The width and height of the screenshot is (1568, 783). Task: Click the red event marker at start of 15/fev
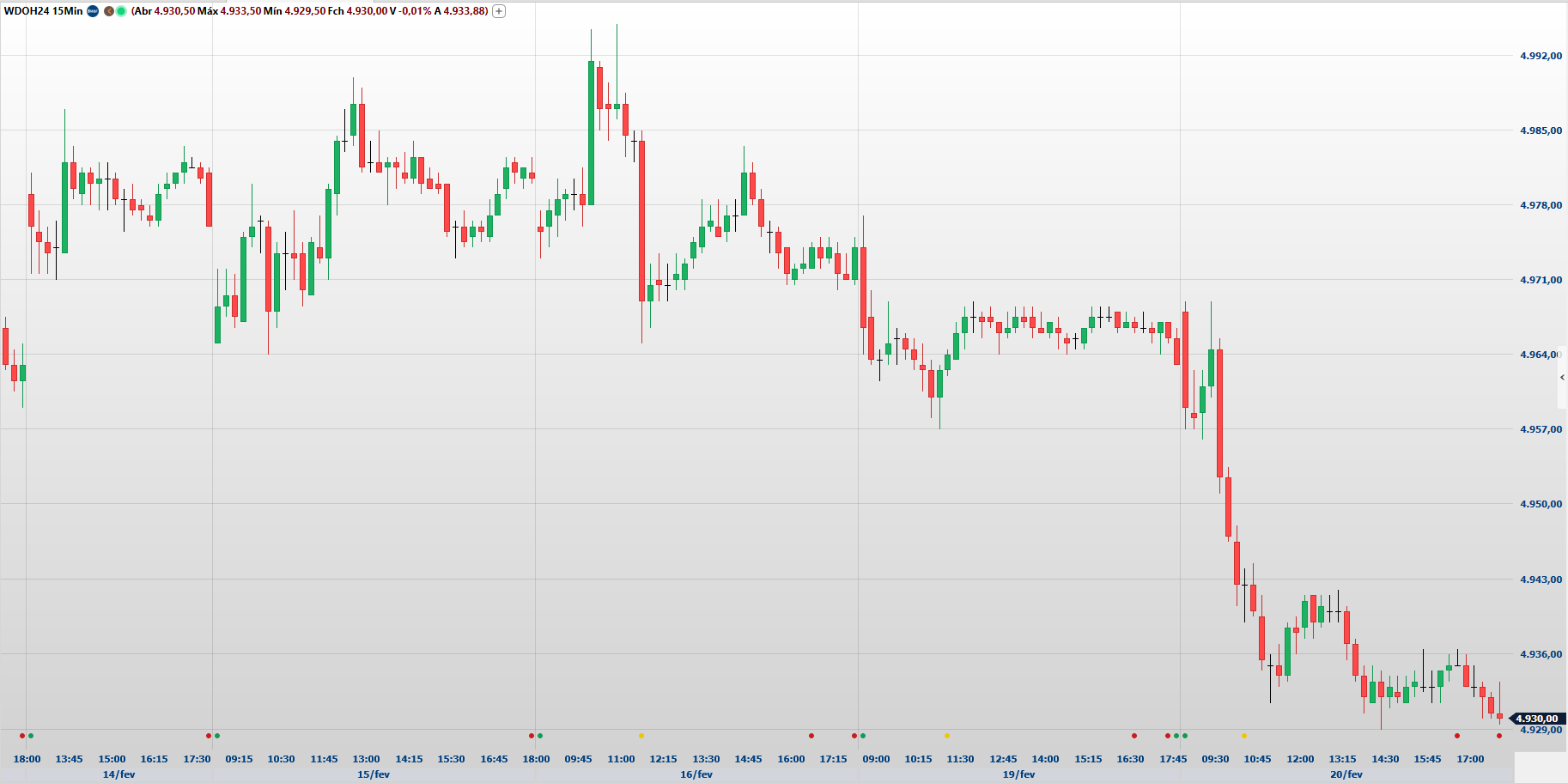point(209,736)
